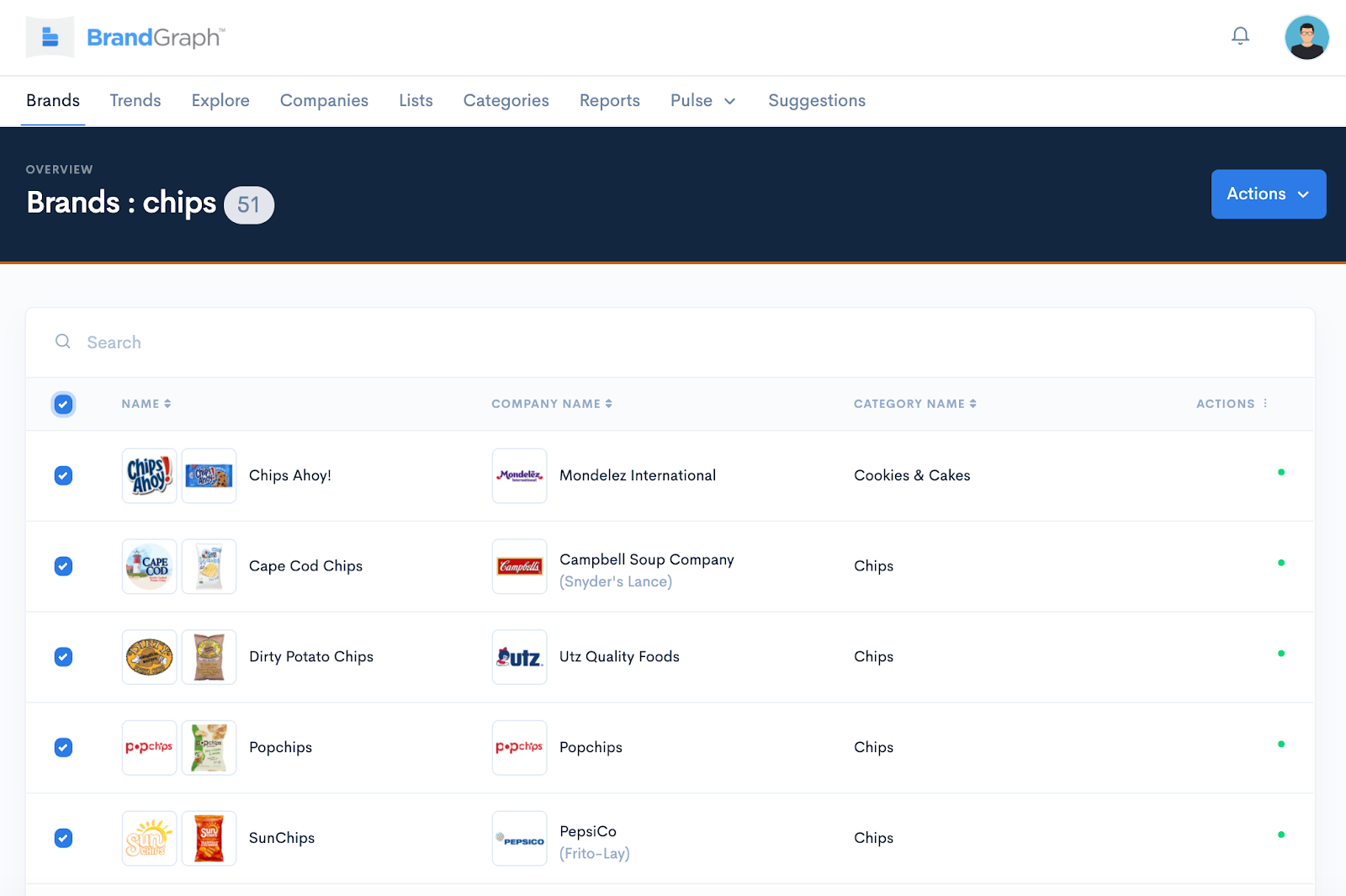Sort by the Category Name column
The width and height of the screenshot is (1346, 896).
coord(915,404)
